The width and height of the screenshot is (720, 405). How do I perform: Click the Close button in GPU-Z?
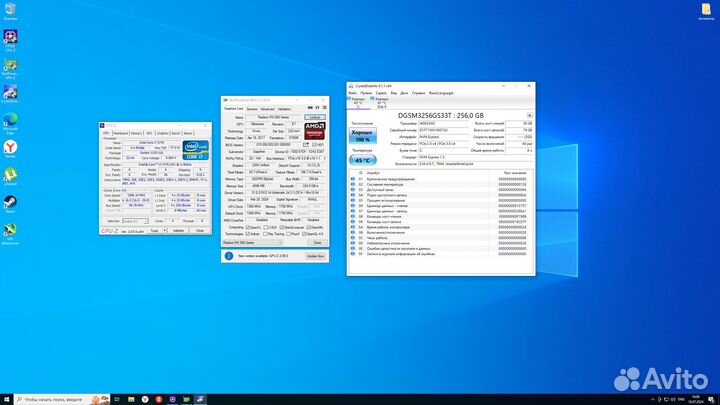pos(317,242)
